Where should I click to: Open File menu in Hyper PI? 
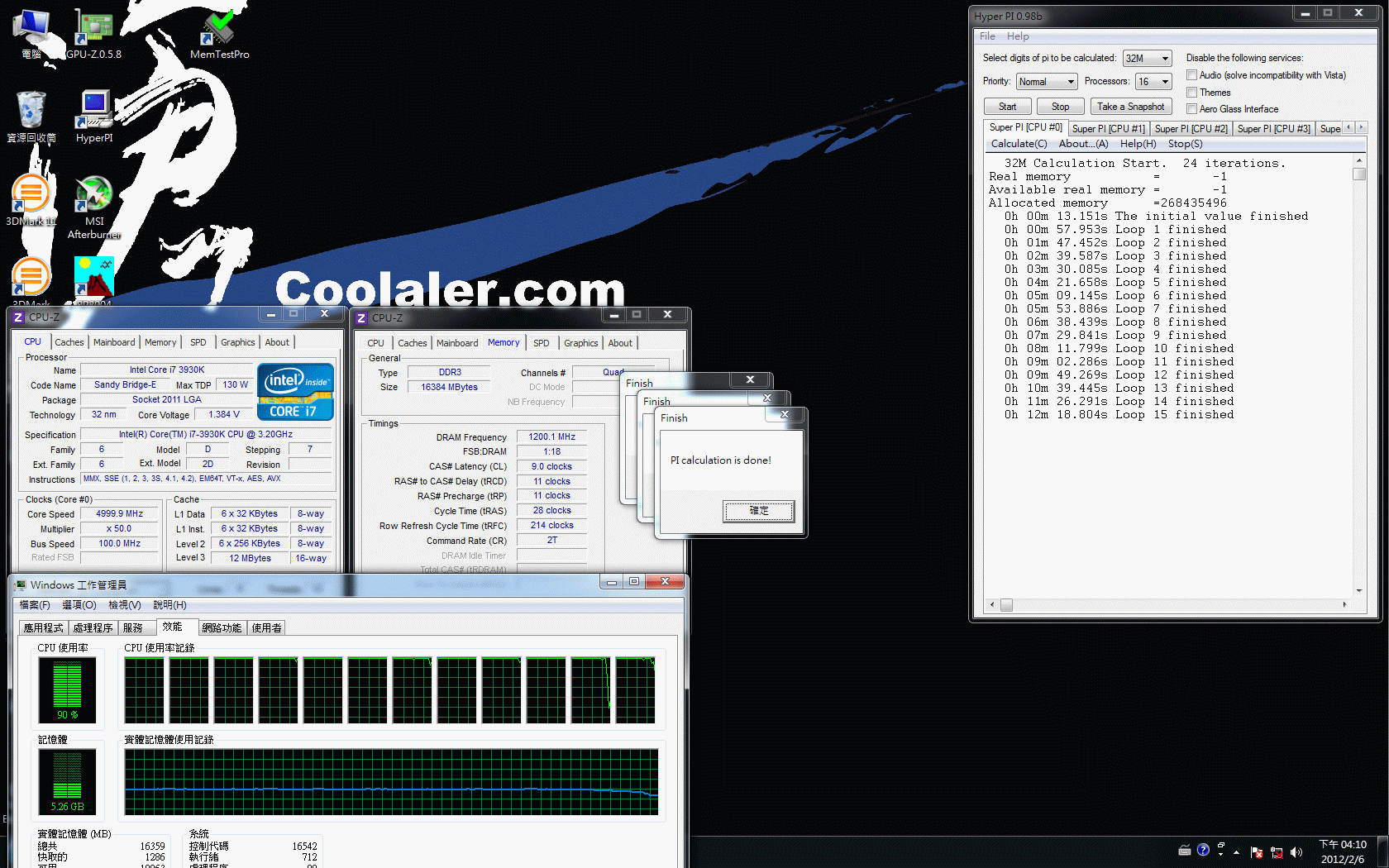[x=987, y=36]
